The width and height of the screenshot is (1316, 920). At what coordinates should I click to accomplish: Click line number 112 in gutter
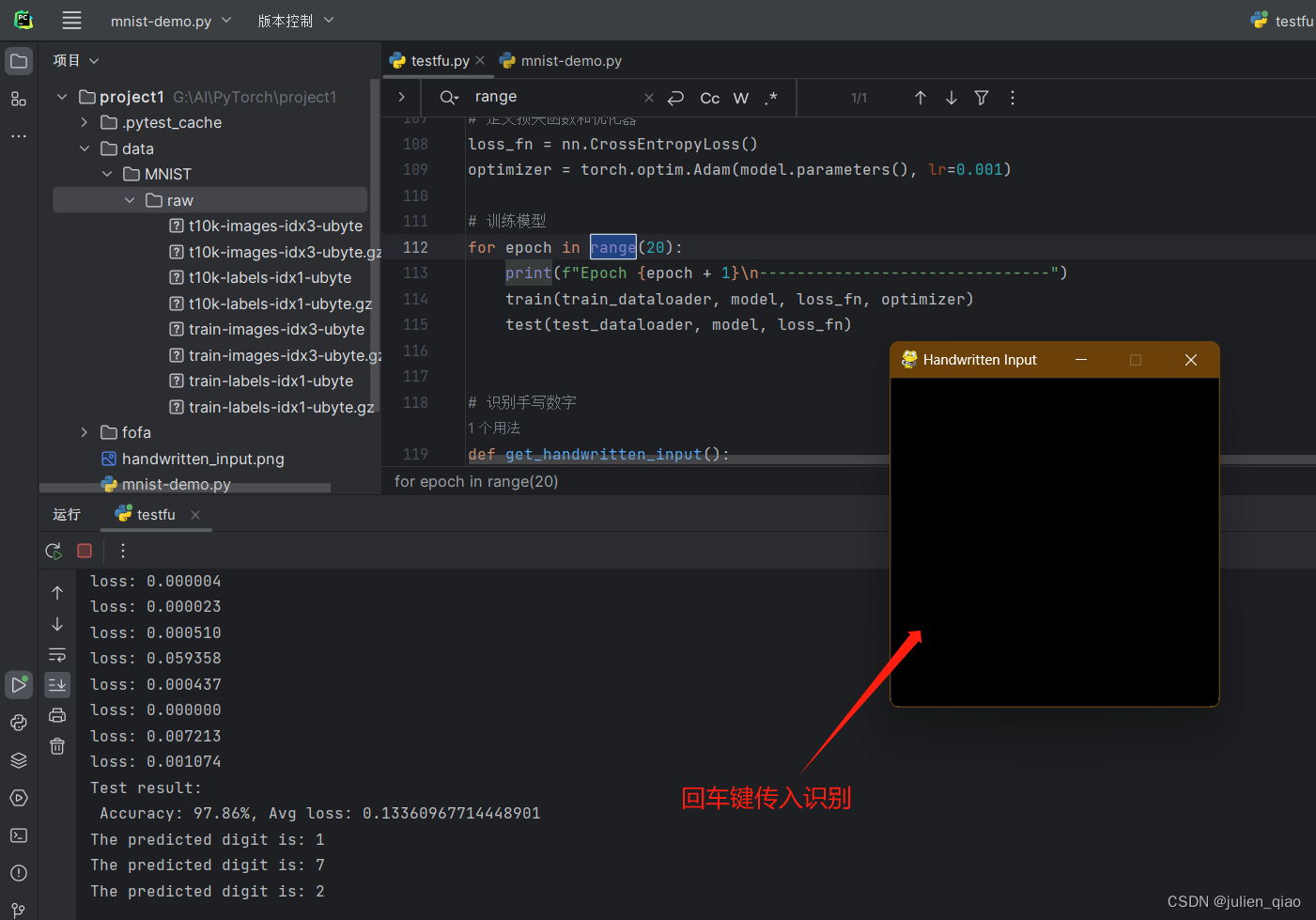point(415,247)
